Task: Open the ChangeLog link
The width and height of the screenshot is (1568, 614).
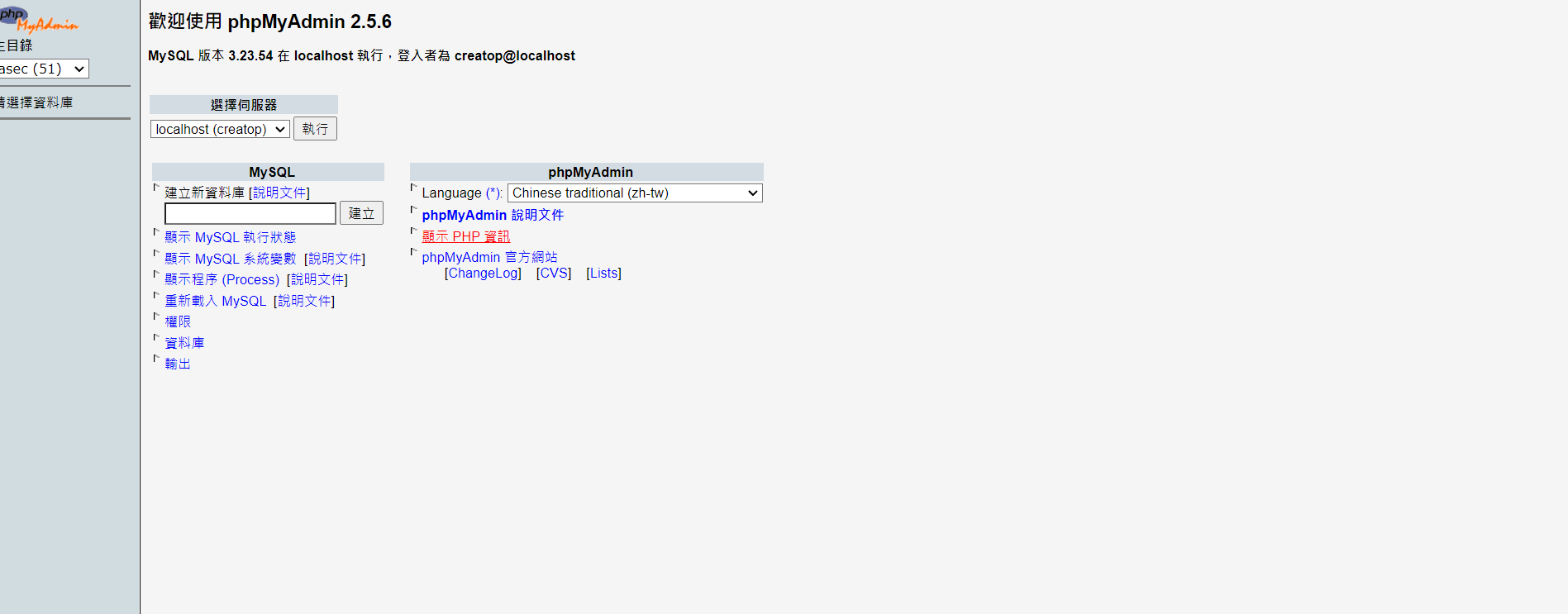Action: coord(483,273)
